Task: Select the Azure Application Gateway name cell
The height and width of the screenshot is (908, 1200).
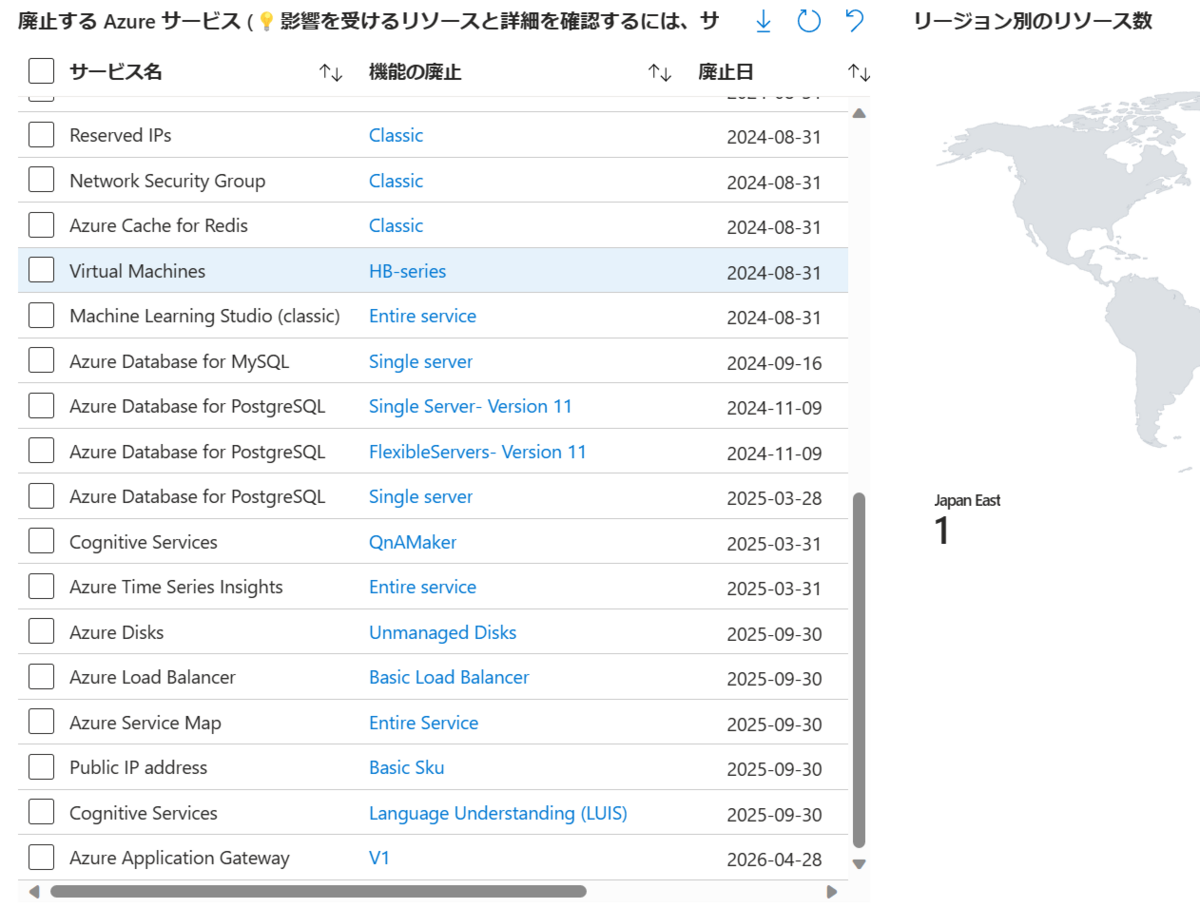Action: pyautogui.click(x=179, y=858)
